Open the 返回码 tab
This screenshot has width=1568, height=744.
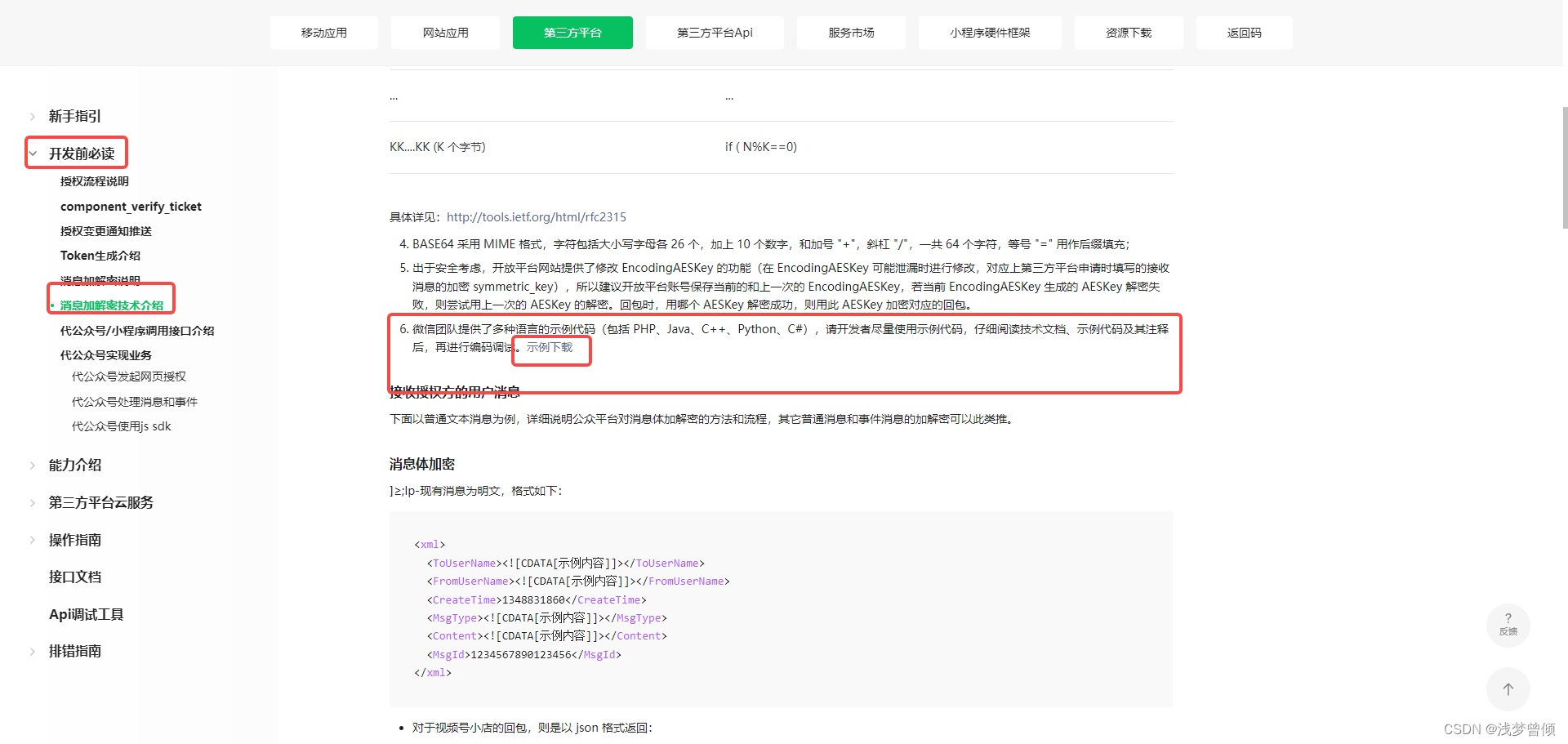tap(1244, 33)
